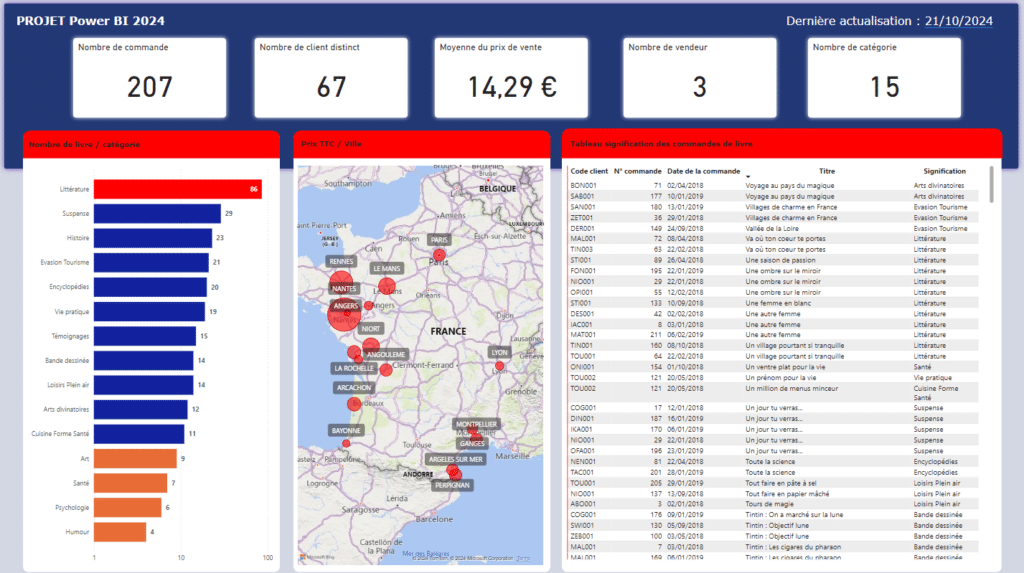Click the ANGOULEME map label
Viewport: 1024px width, 573px height.
(x=386, y=355)
